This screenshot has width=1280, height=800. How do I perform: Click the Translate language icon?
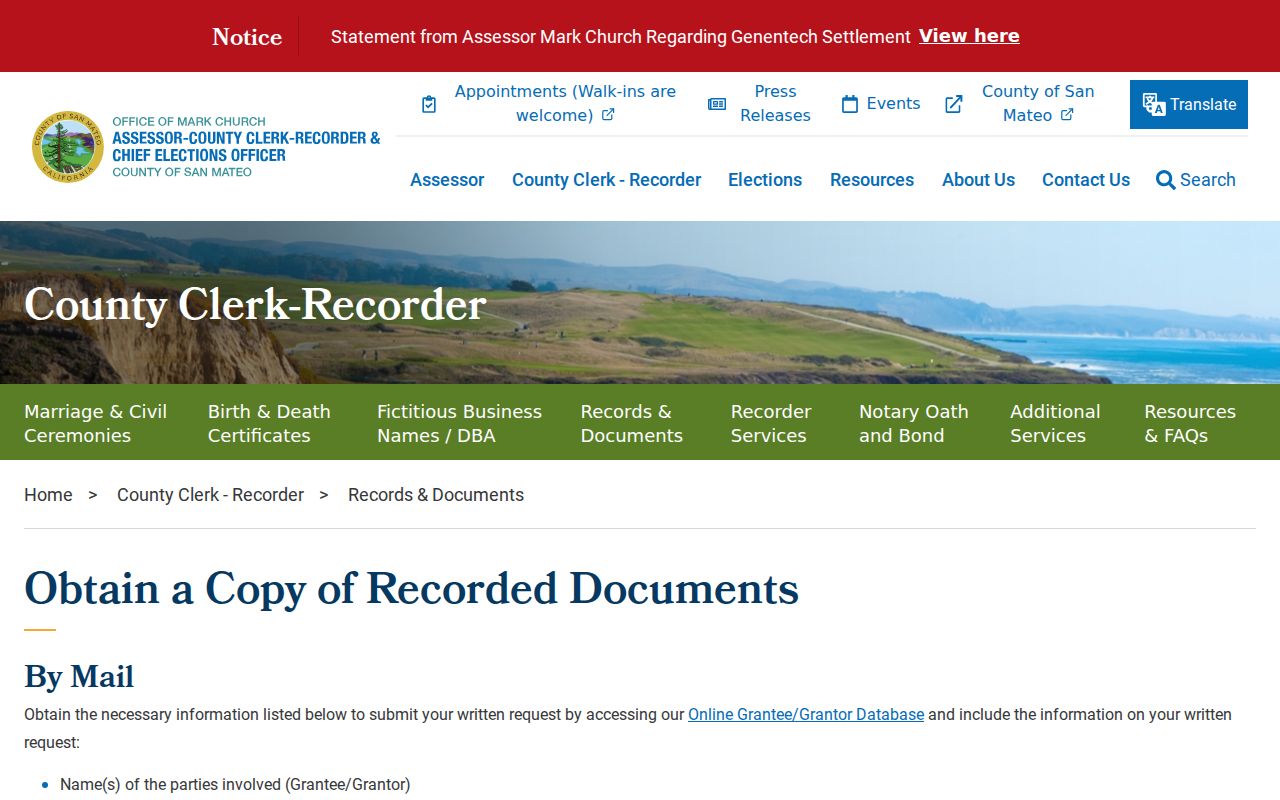pos(1154,105)
